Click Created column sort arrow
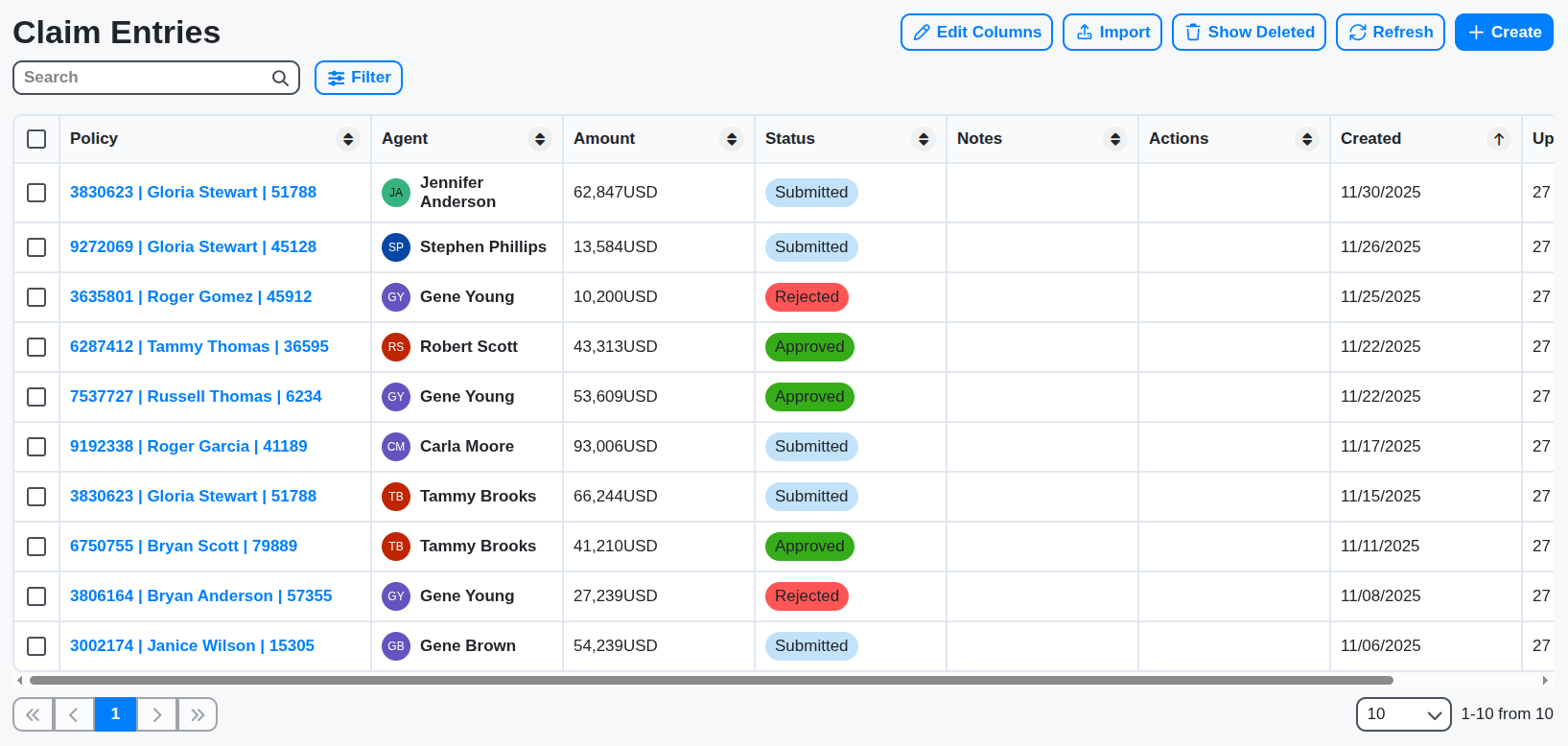Screen dimensions: 1568x746 (1499, 139)
